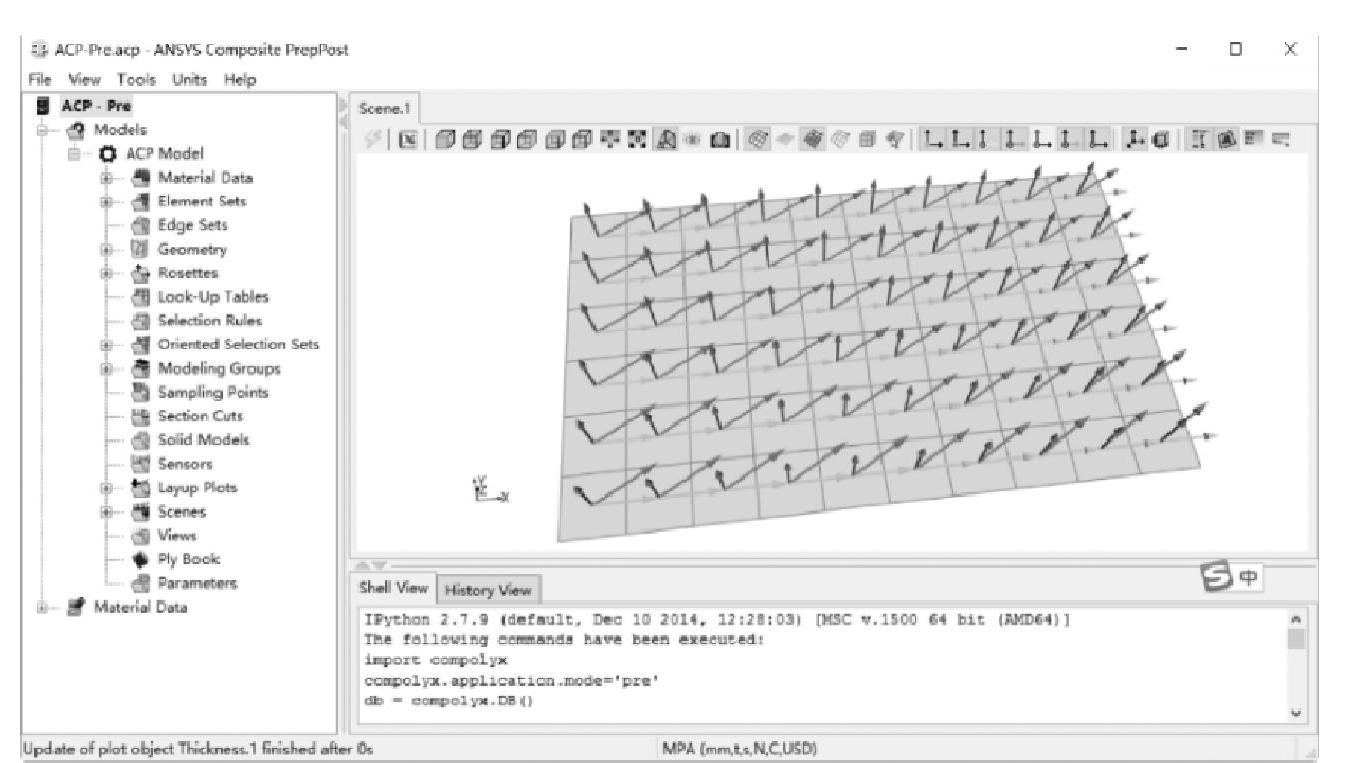Switch to the History View tab

pos(487,590)
